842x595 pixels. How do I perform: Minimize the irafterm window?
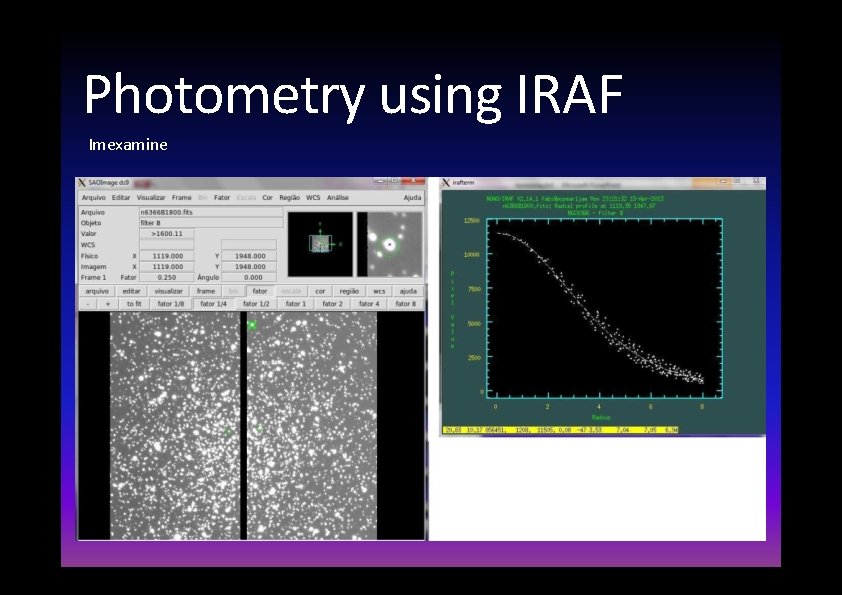pos(724,182)
